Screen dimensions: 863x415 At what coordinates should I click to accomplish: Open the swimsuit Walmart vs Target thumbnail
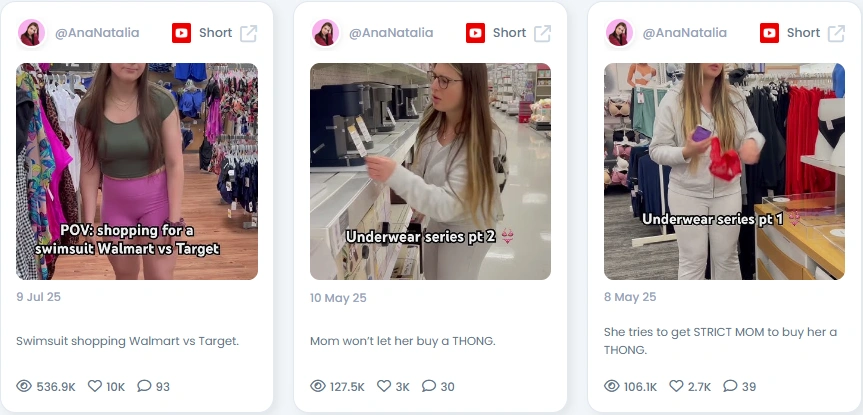click(x=137, y=171)
